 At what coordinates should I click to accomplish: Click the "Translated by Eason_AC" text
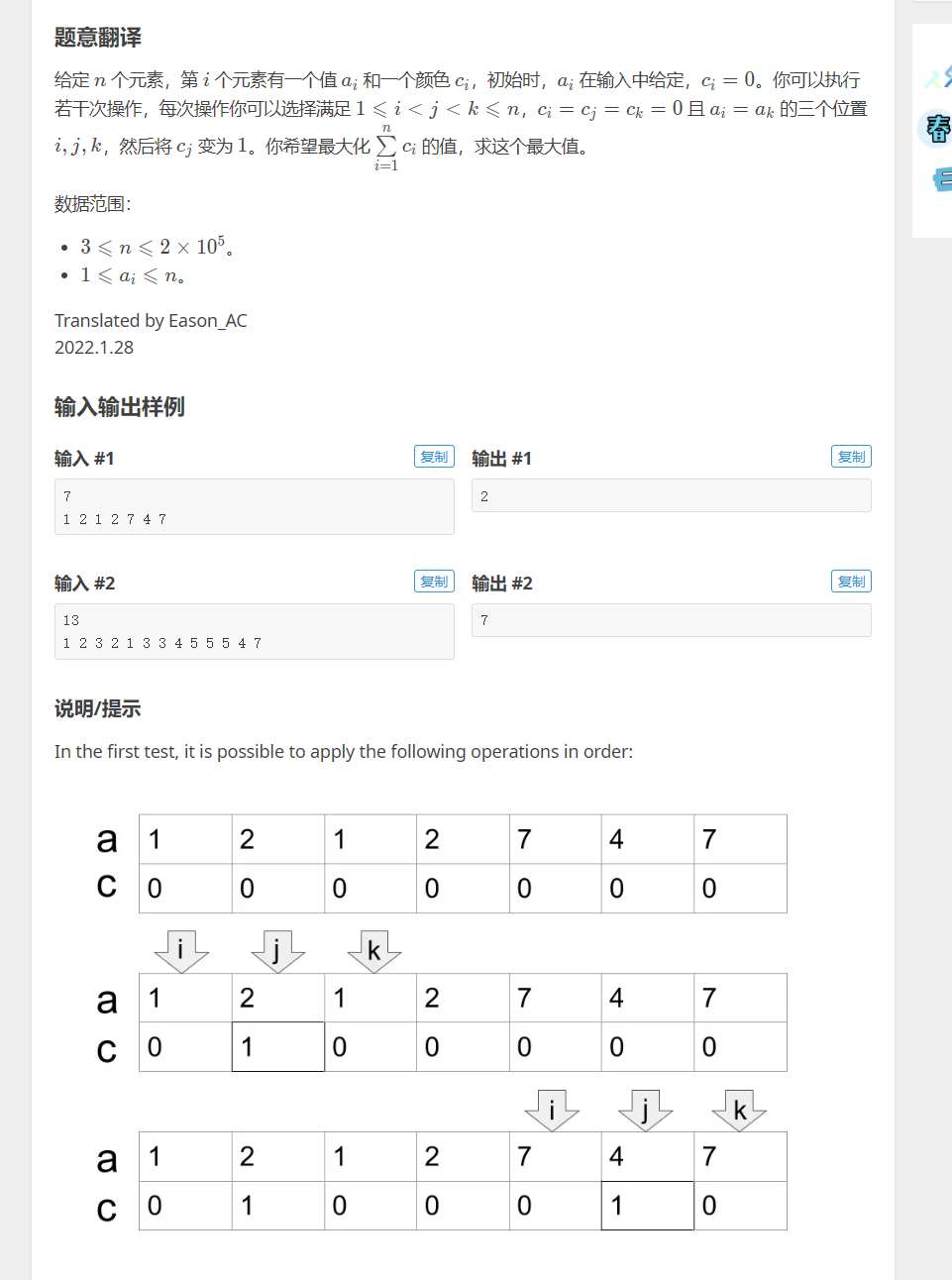[151, 321]
